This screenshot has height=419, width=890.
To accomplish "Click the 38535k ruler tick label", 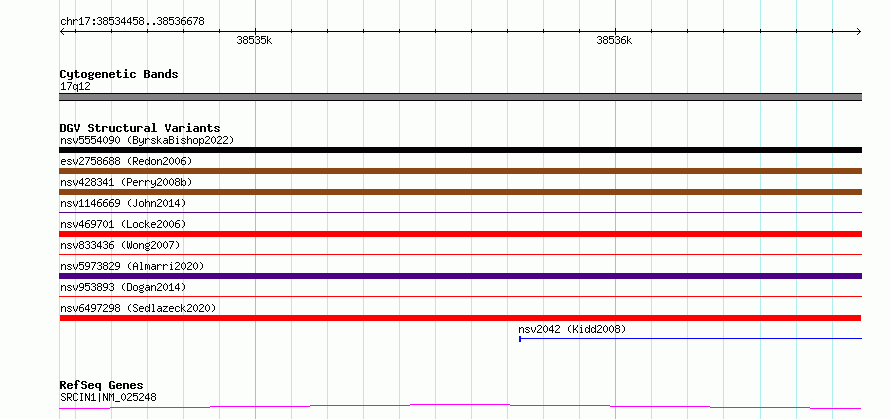I will (x=254, y=40).
